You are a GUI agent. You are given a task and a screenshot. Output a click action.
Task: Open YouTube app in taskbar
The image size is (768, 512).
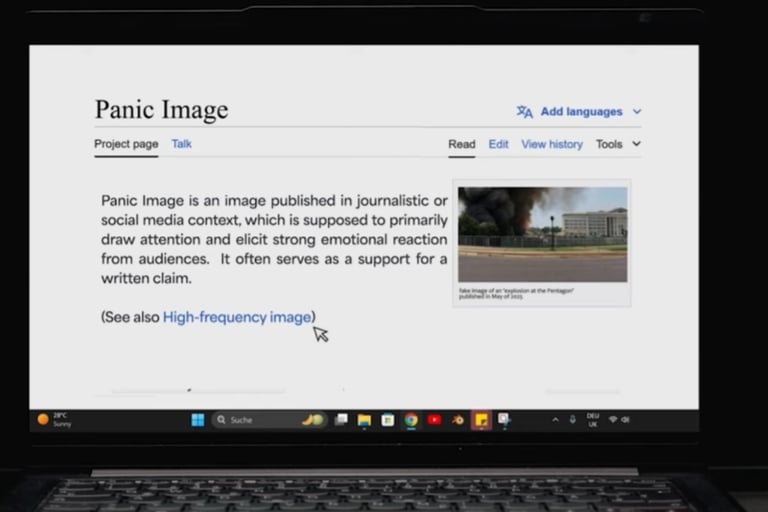coord(434,419)
